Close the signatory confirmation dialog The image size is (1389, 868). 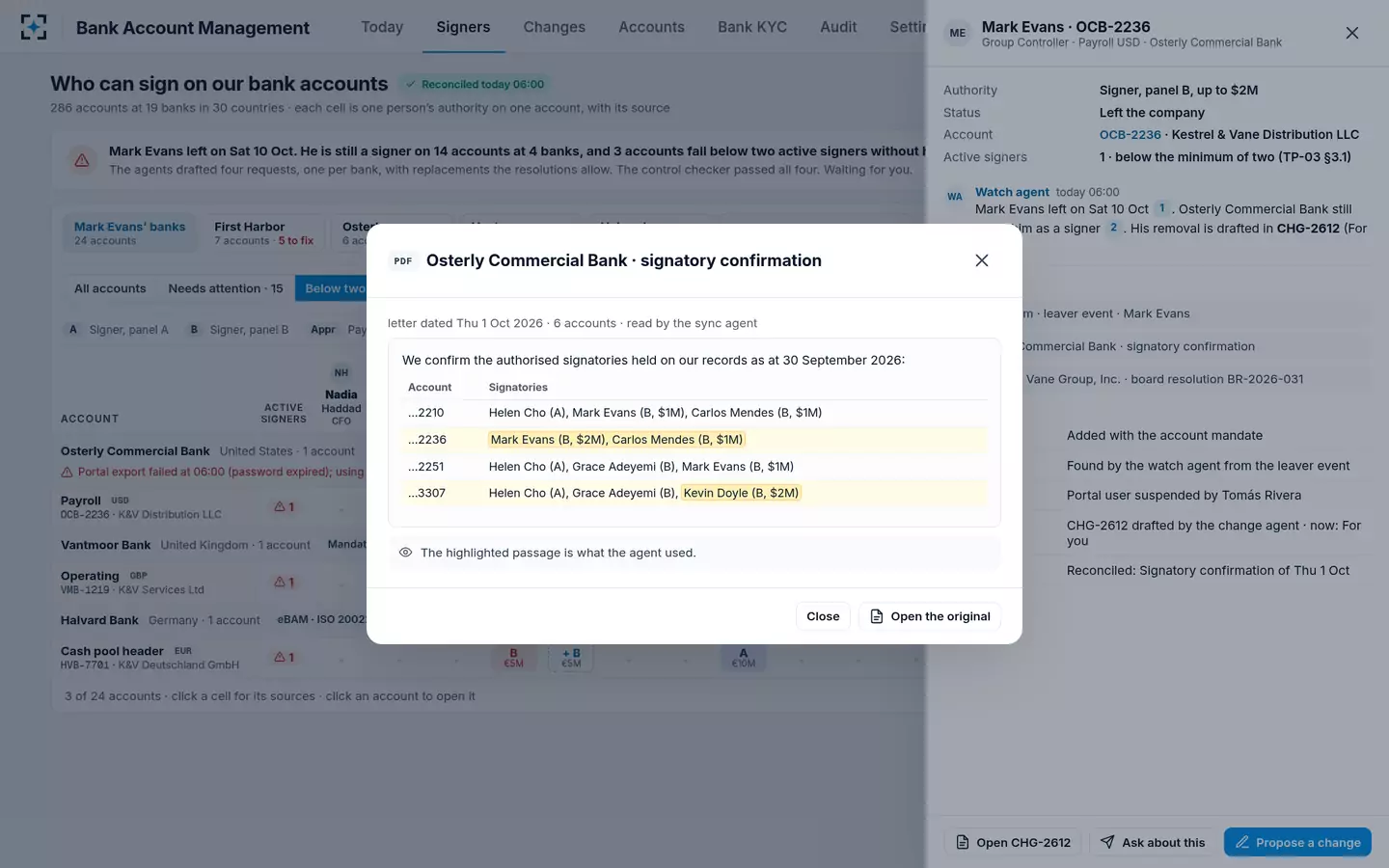982,260
